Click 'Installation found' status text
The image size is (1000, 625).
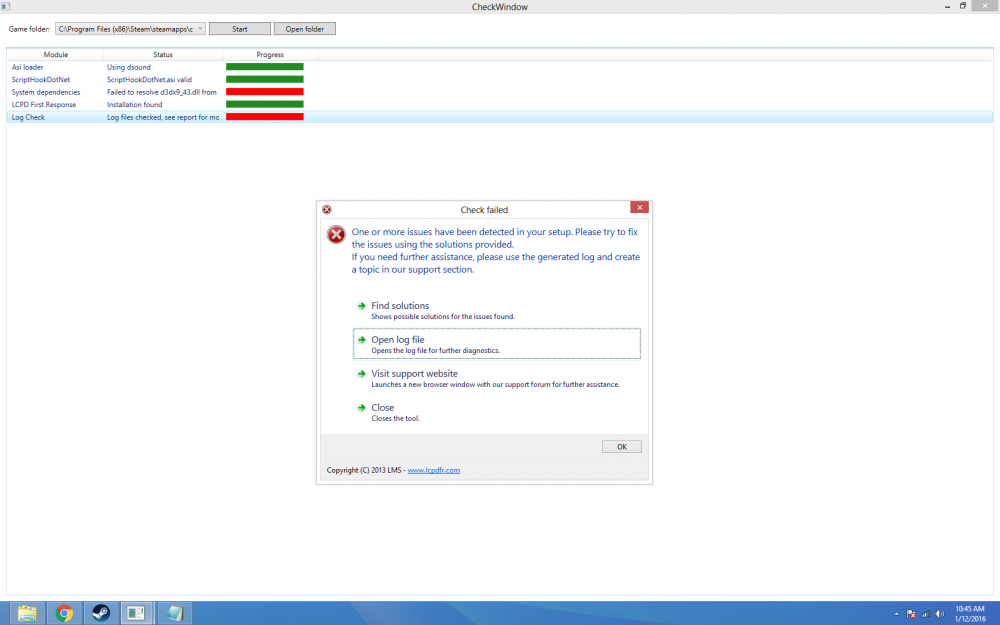tap(135, 105)
